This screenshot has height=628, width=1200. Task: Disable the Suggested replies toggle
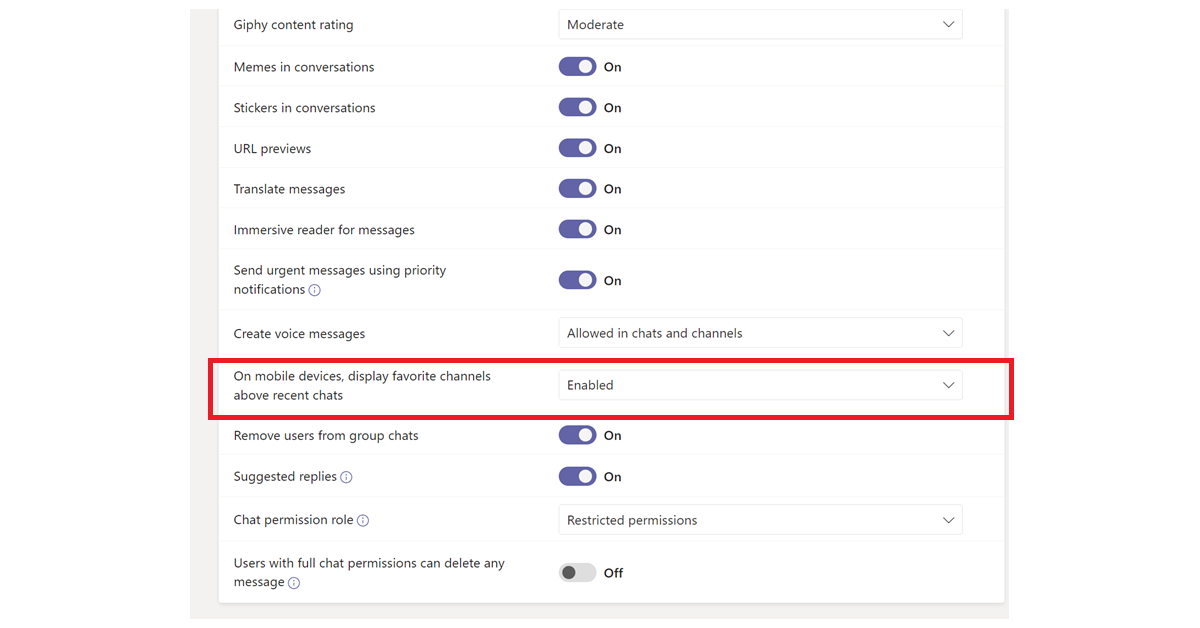577,477
